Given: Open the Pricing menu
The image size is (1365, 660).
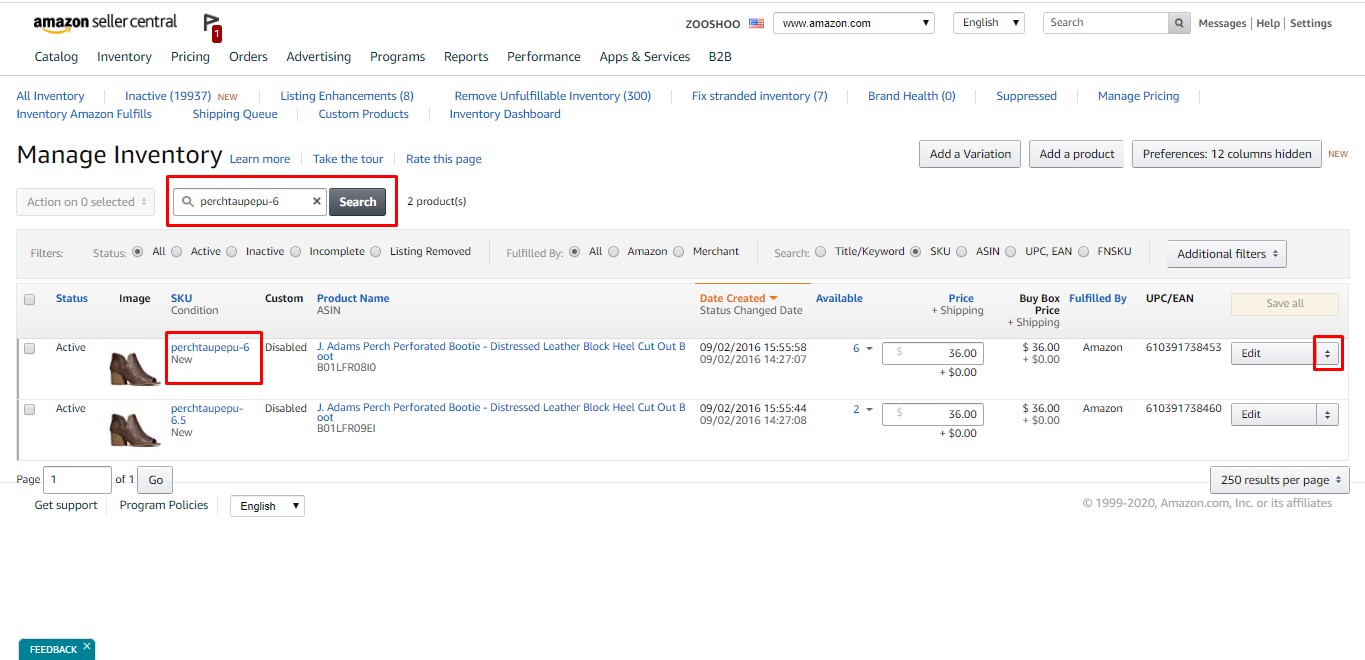Looking at the screenshot, I should tap(190, 57).
